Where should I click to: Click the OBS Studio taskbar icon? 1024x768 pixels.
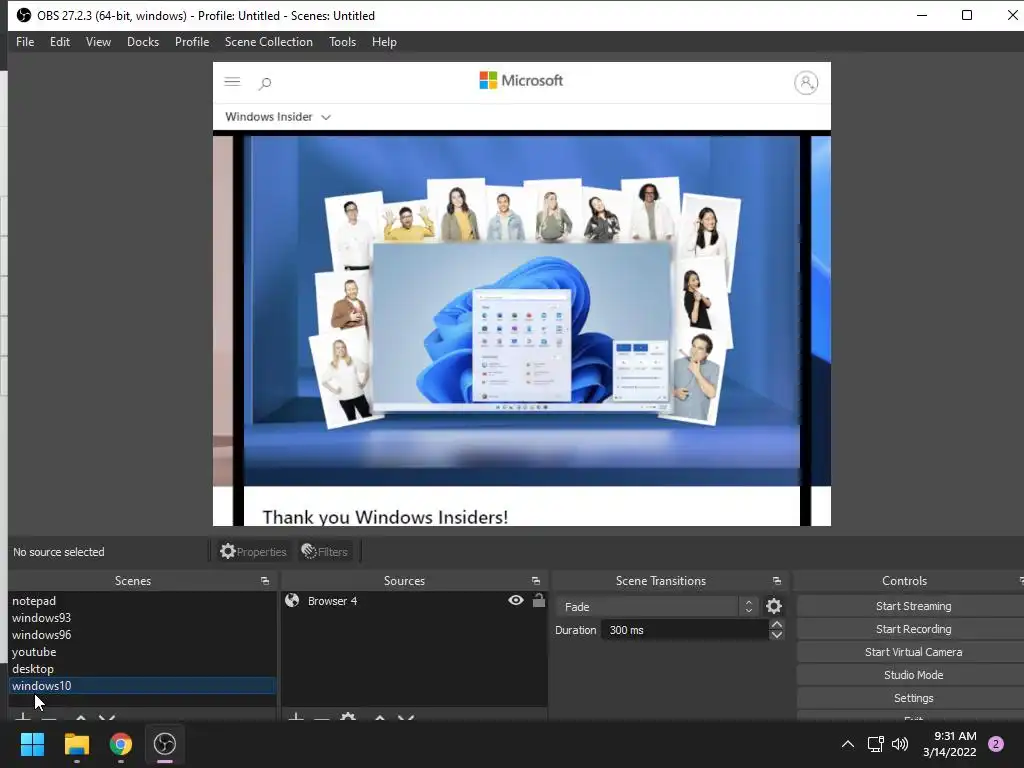(x=165, y=743)
